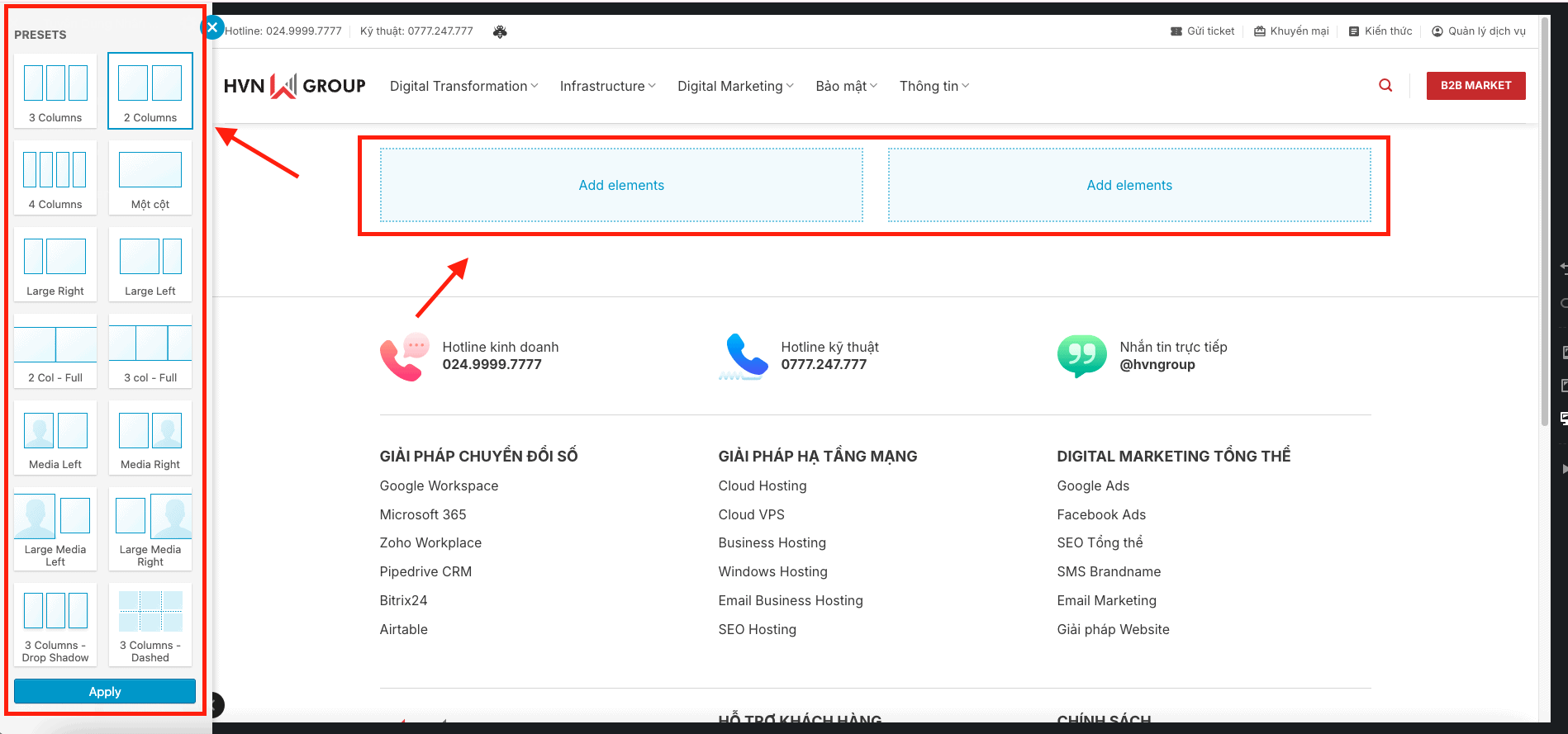Click the Hotline: 024.9999.7777 text
This screenshot has height=734, width=1568.
[283, 31]
